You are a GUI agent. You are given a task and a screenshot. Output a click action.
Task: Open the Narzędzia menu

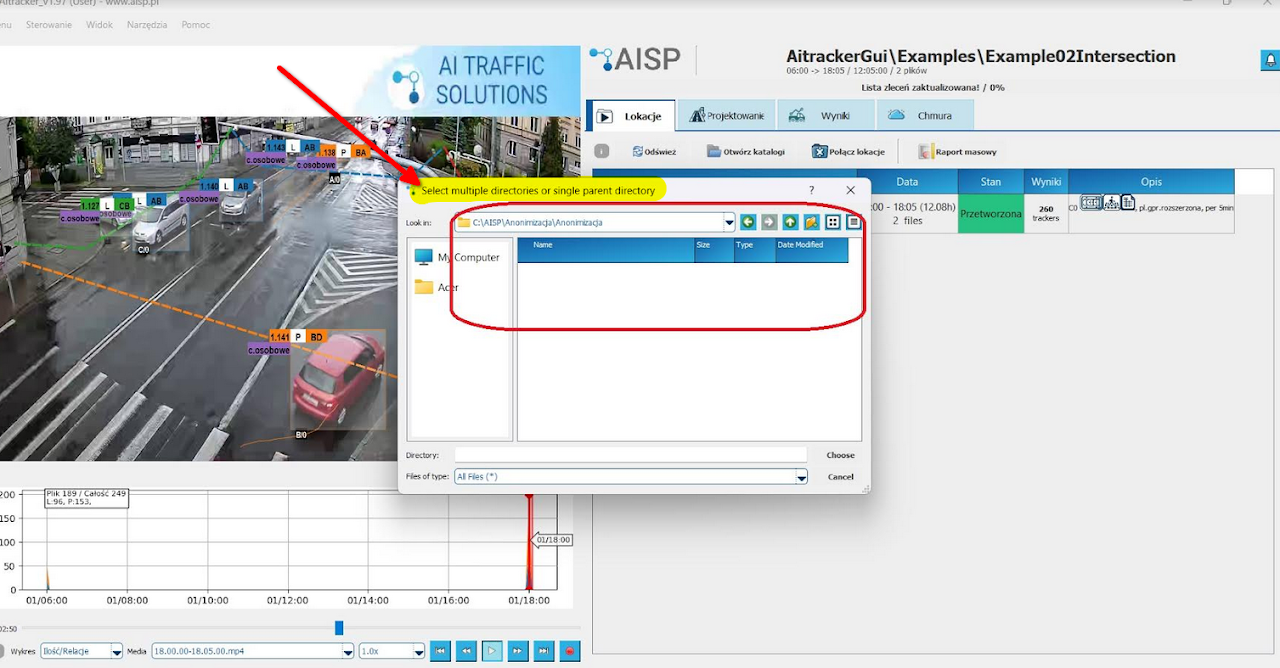[x=147, y=24]
